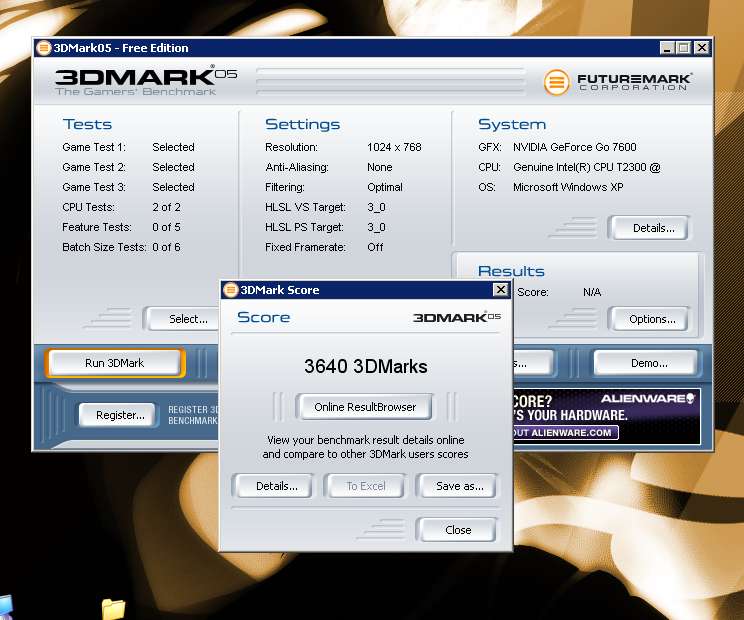Open the Online ResultBrowser
The image size is (744, 620).
(365, 407)
